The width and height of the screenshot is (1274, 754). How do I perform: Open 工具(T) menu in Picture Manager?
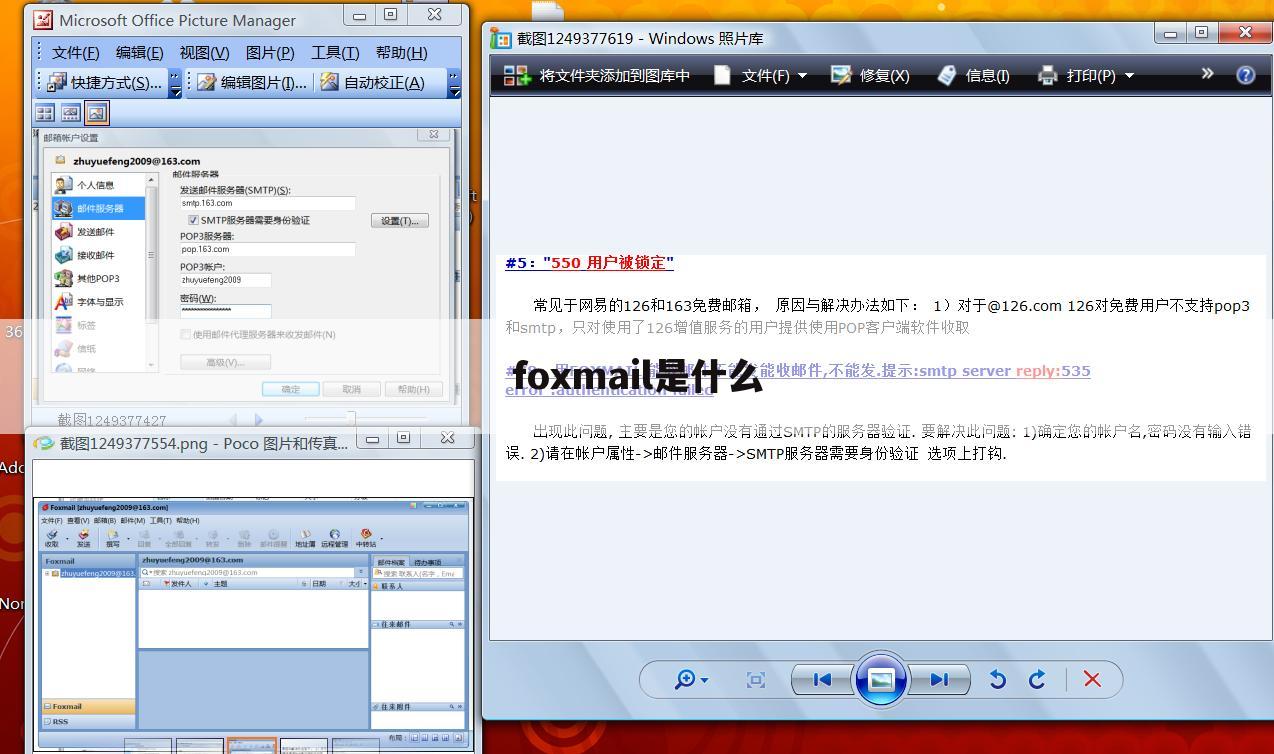(x=335, y=52)
